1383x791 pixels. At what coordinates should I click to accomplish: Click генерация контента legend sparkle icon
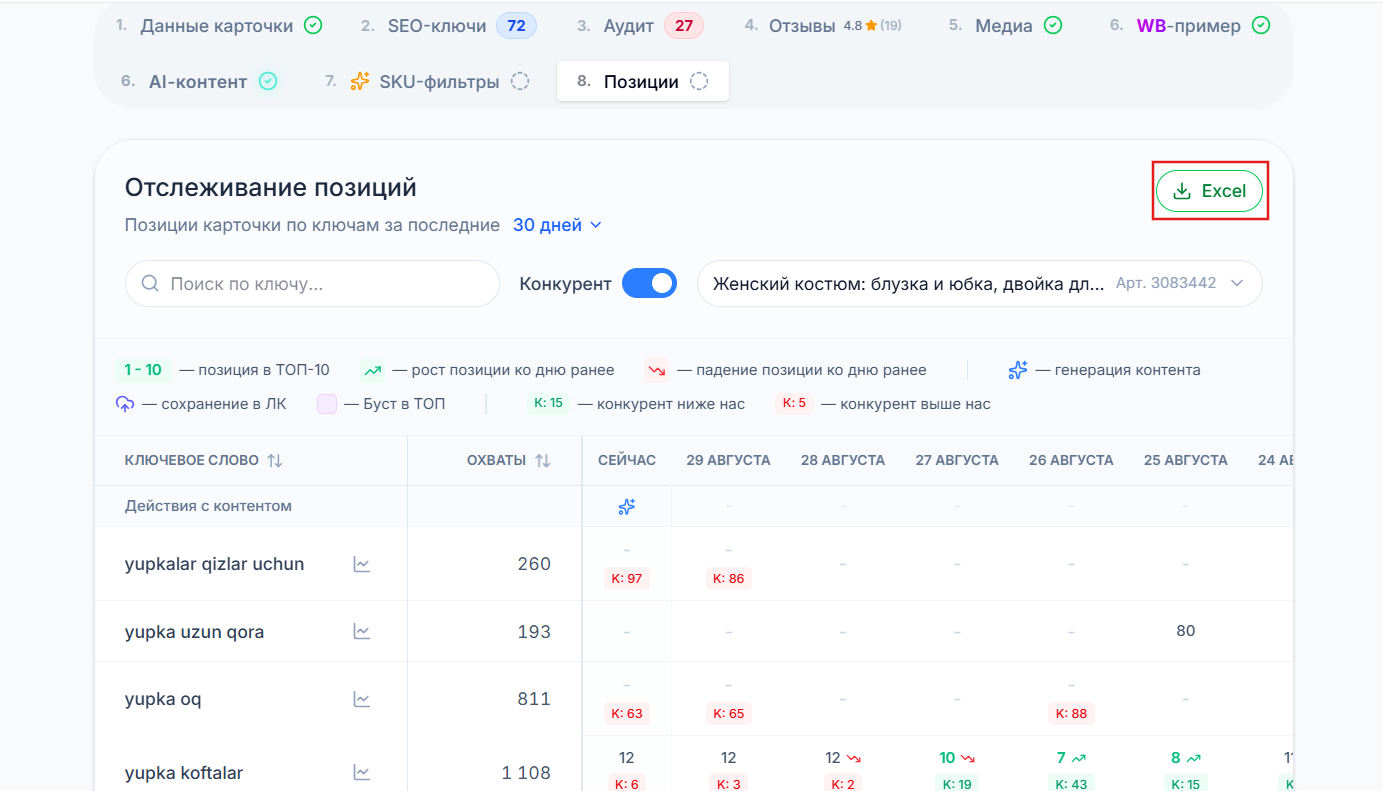click(1018, 370)
